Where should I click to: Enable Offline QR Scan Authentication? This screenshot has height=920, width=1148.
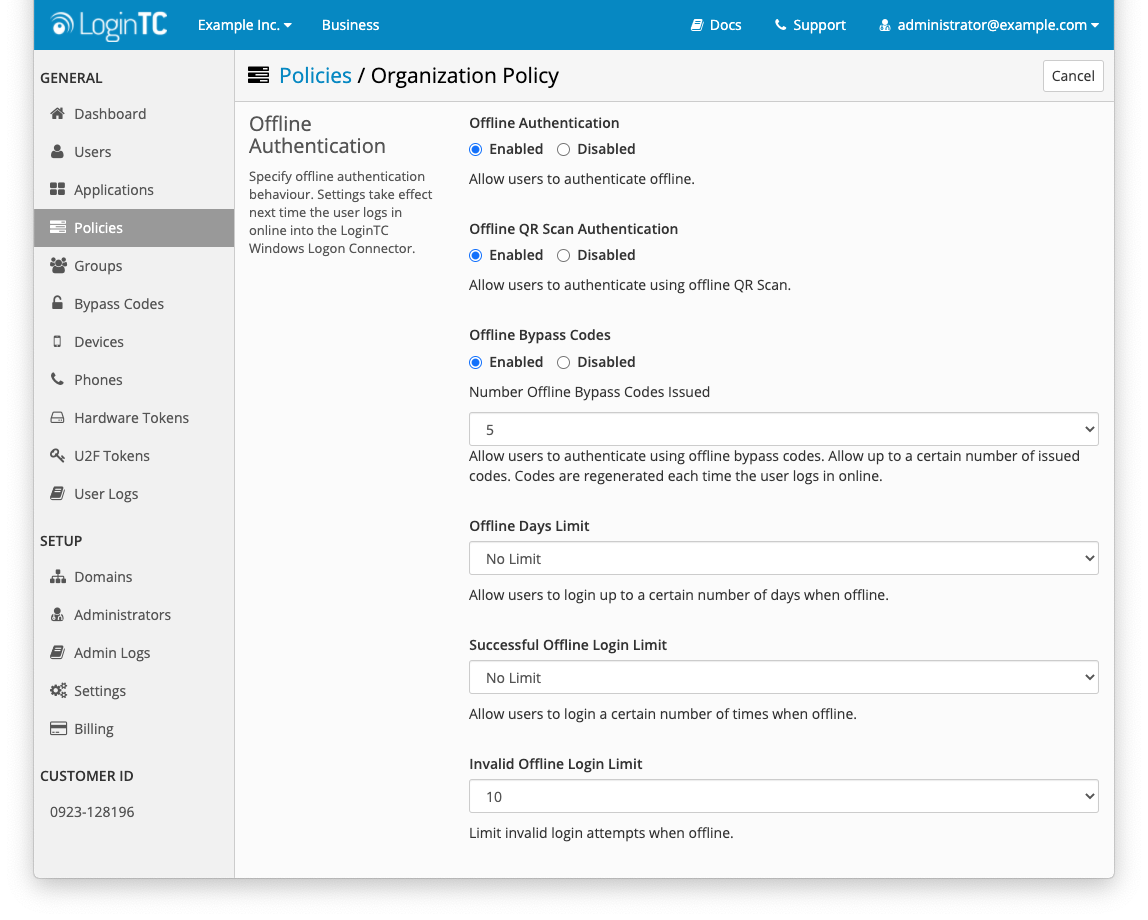(475, 255)
